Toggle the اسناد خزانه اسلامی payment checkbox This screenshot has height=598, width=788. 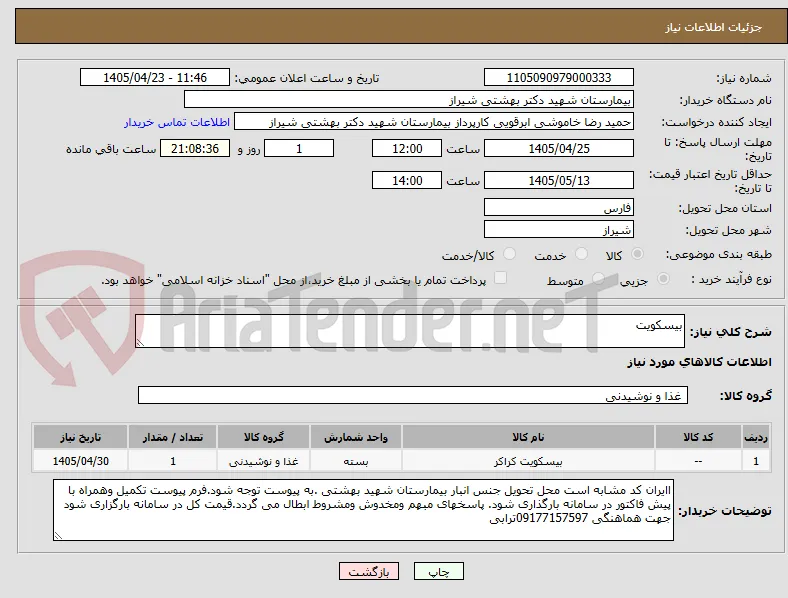tap(500, 278)
